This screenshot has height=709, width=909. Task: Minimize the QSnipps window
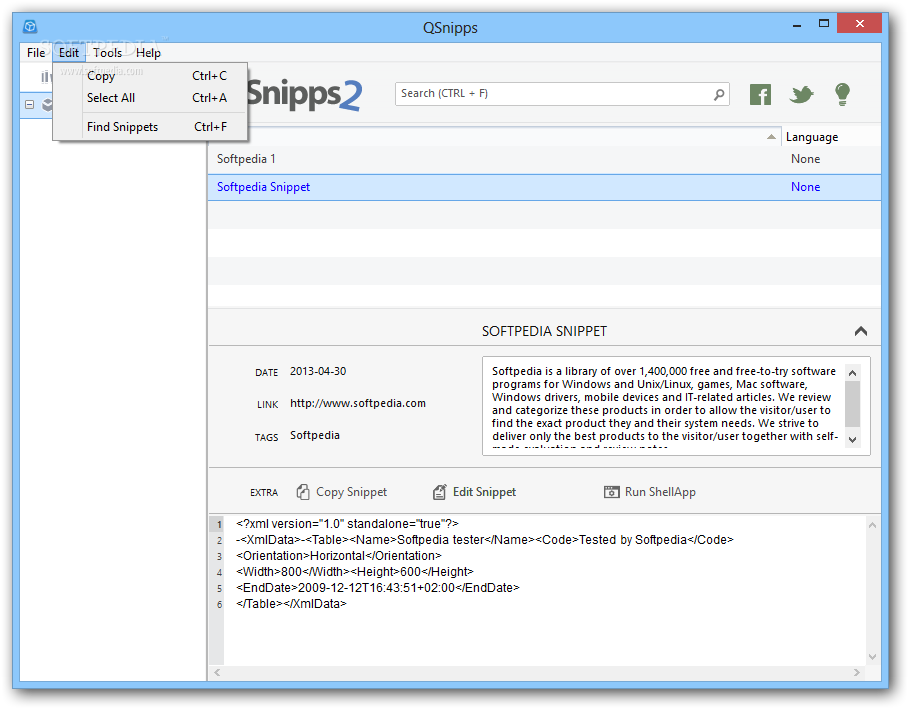(x=797, y=25)
